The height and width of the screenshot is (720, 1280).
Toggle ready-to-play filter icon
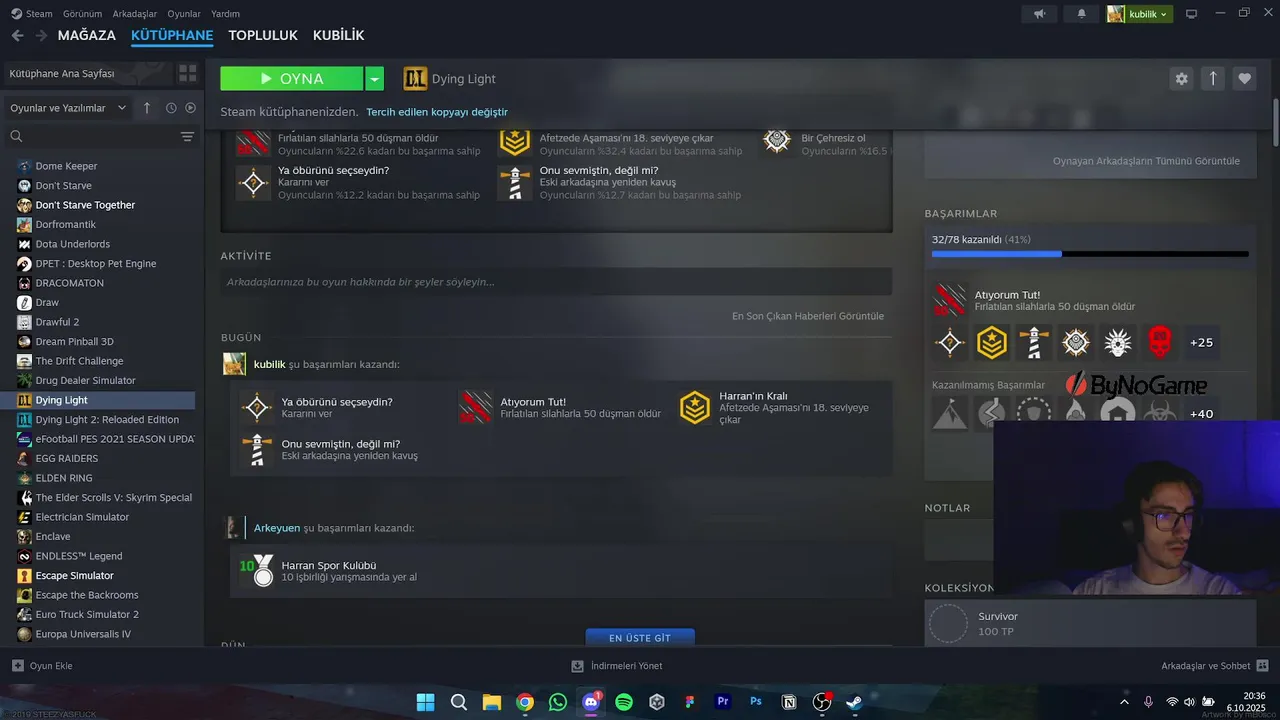pyautogui.click(x=190, y=108)
